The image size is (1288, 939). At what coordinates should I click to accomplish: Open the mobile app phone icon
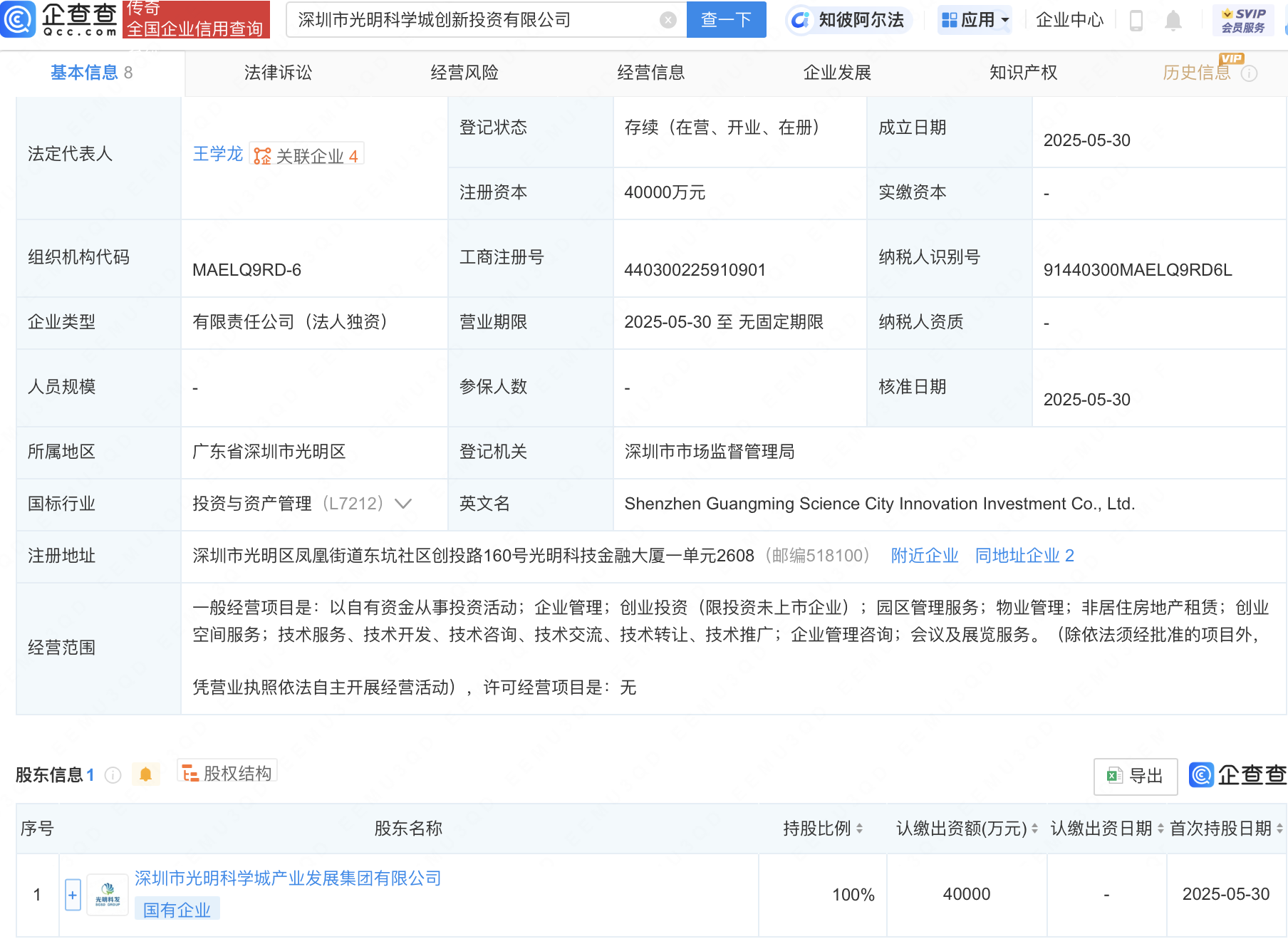[1136, 21]
